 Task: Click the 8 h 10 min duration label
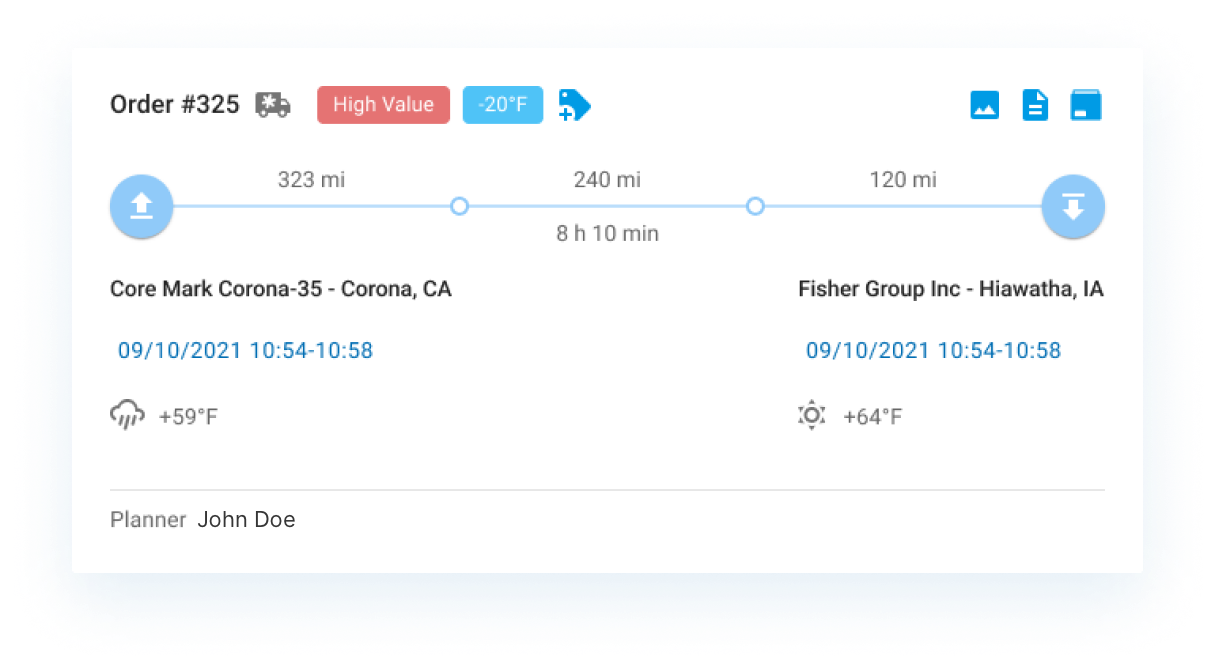point(607,233)
